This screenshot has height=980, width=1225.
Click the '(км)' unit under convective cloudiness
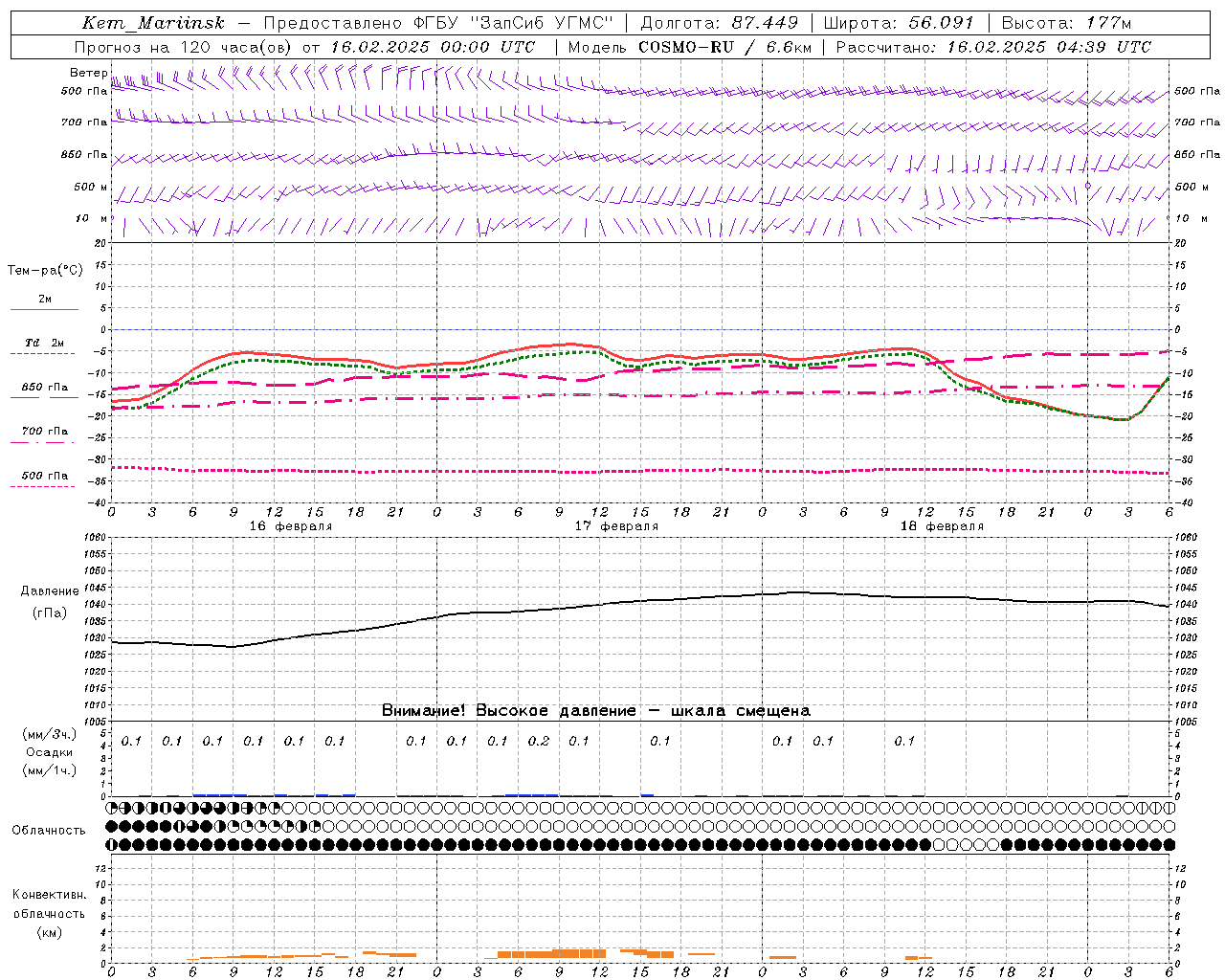pos(49,932)
